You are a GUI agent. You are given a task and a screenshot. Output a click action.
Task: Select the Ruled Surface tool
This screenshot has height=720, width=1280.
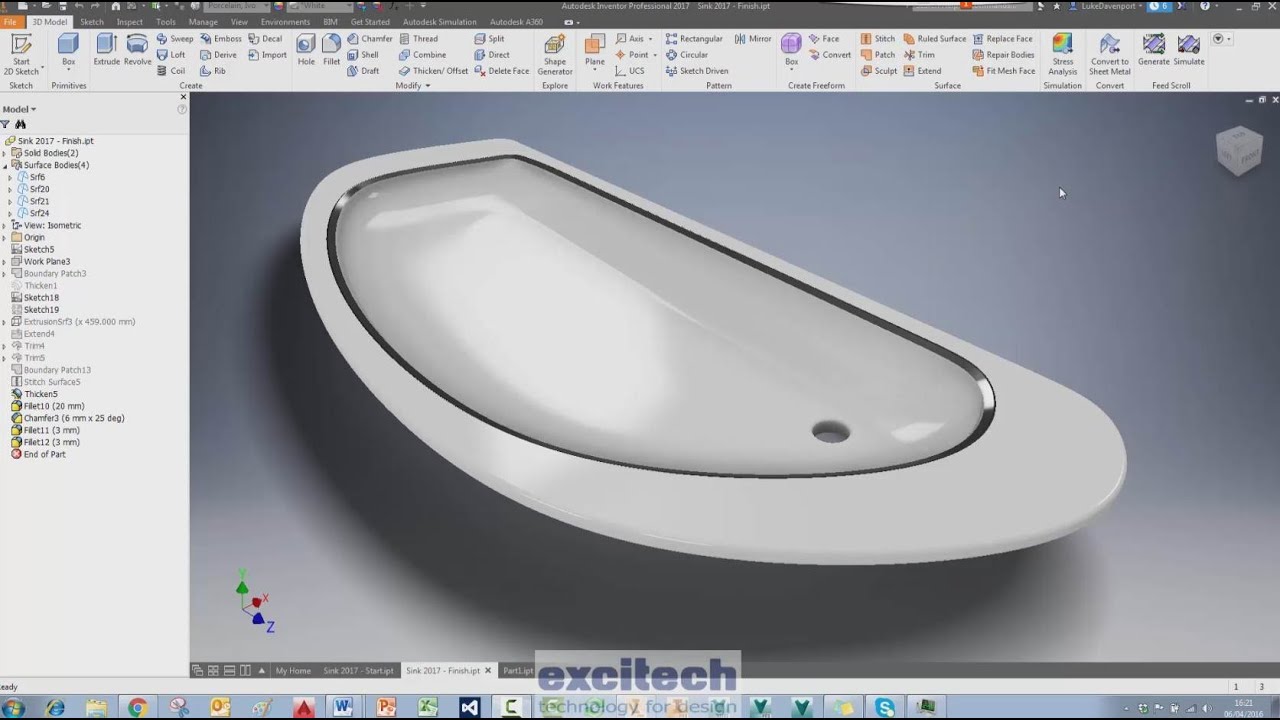[x=934, y=39]
